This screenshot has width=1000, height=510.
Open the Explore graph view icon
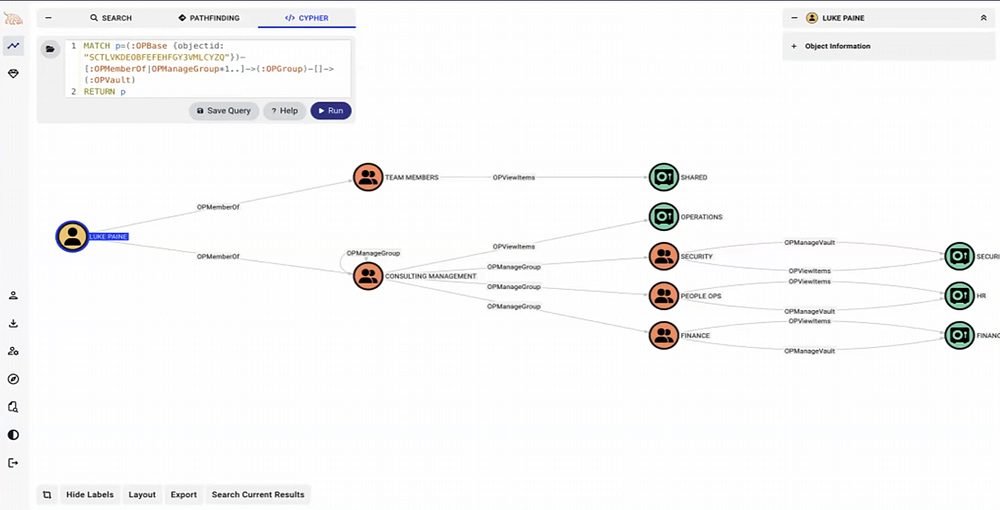pyautogui.click(x=13, y=46)
